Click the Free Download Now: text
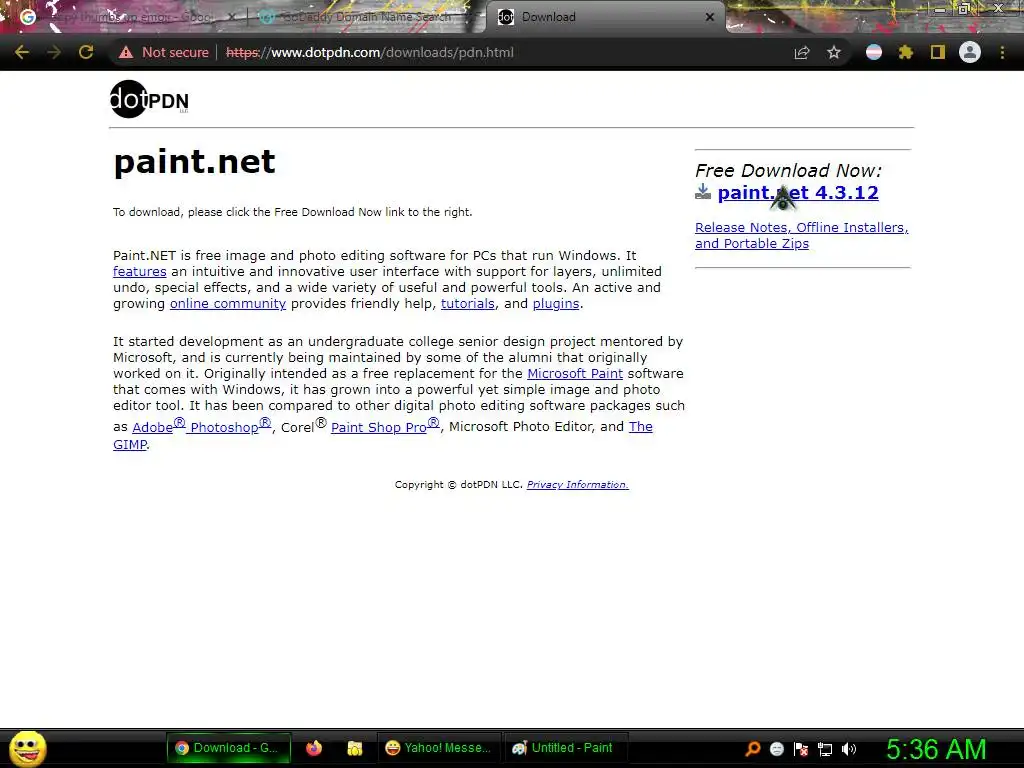The height and width of the screenshot is (768, 1024). click(788, 170)
